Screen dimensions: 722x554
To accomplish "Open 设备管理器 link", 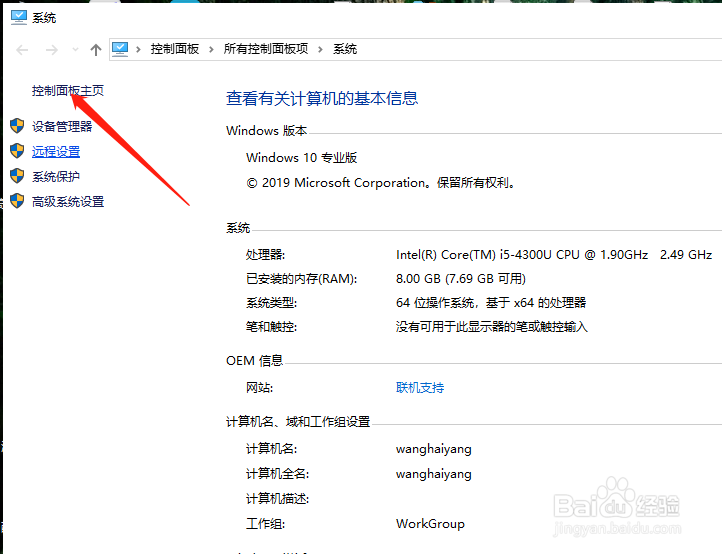I will click(62, 126).
